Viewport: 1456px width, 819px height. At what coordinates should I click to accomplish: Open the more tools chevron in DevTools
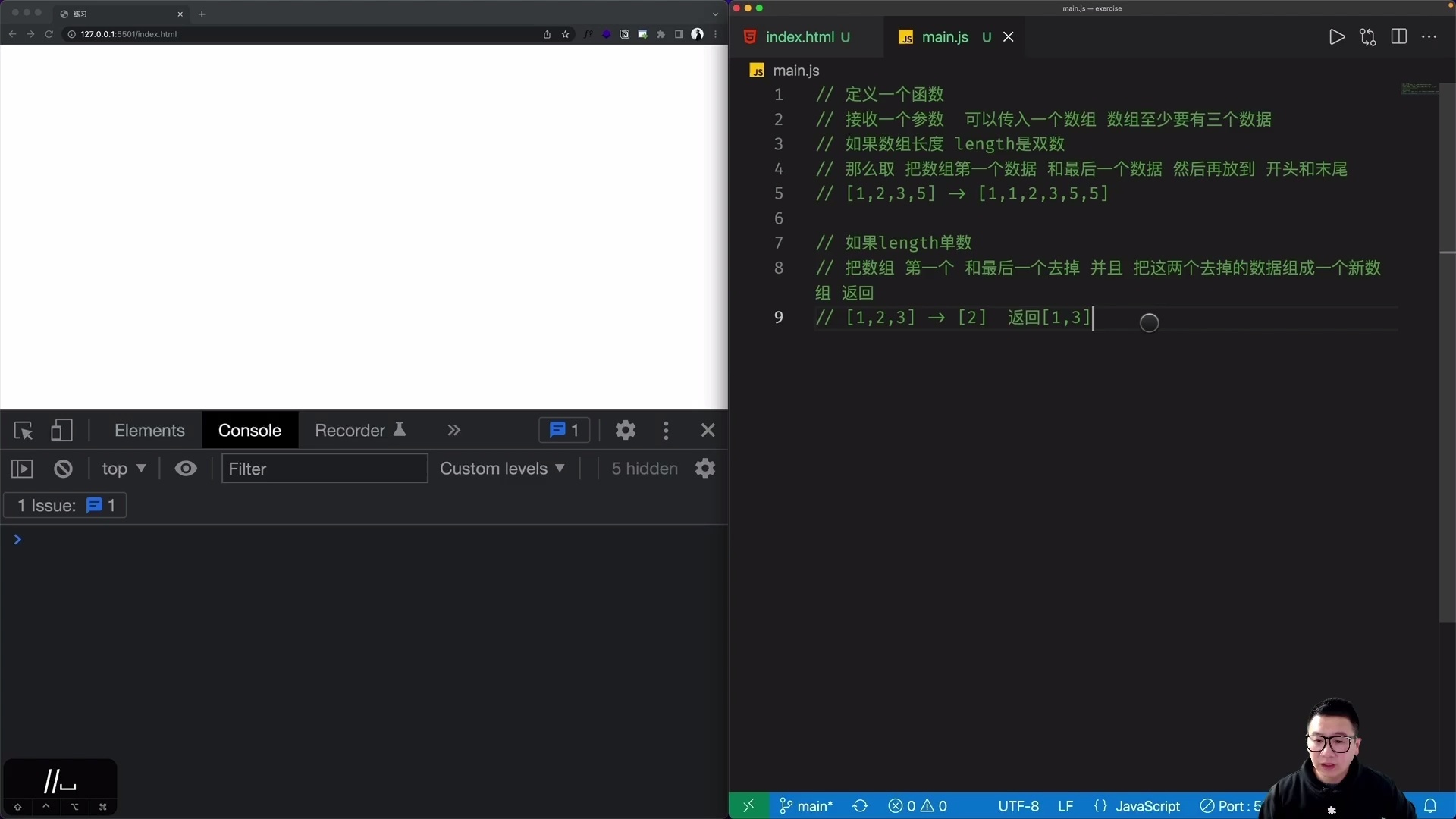point(453,430)
